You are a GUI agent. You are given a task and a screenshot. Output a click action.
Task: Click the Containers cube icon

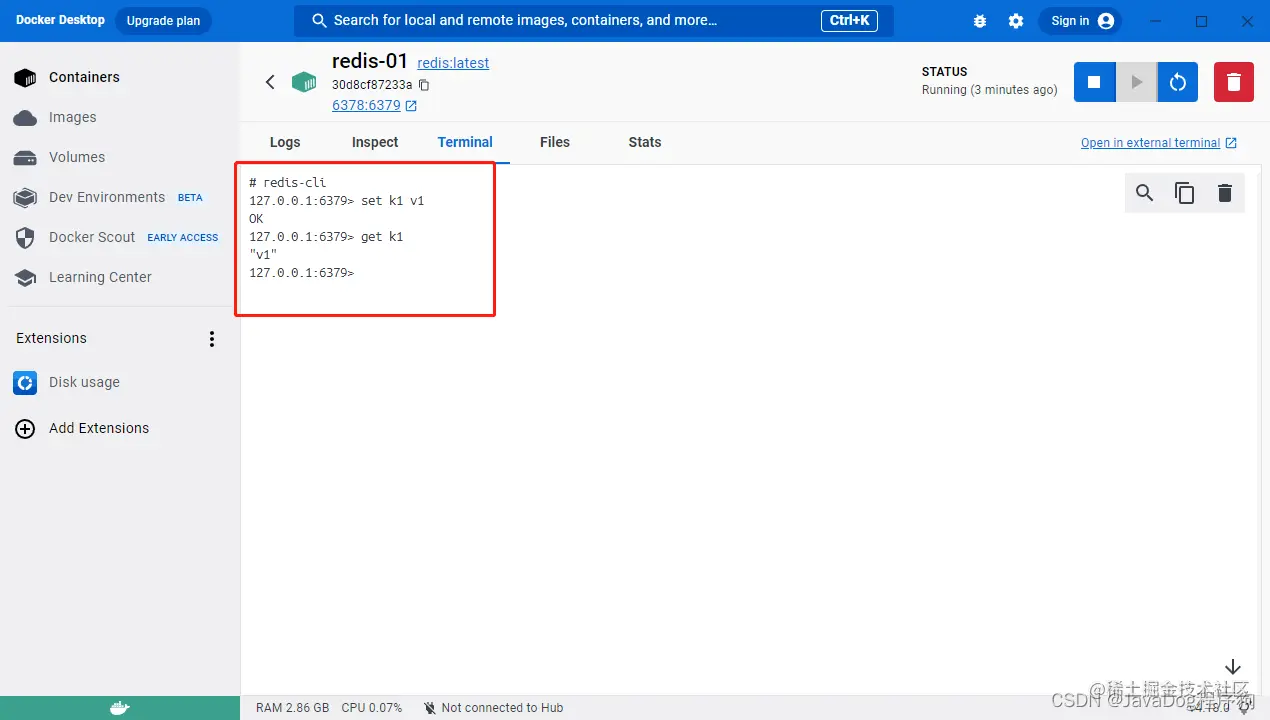[x=25, y=77]
